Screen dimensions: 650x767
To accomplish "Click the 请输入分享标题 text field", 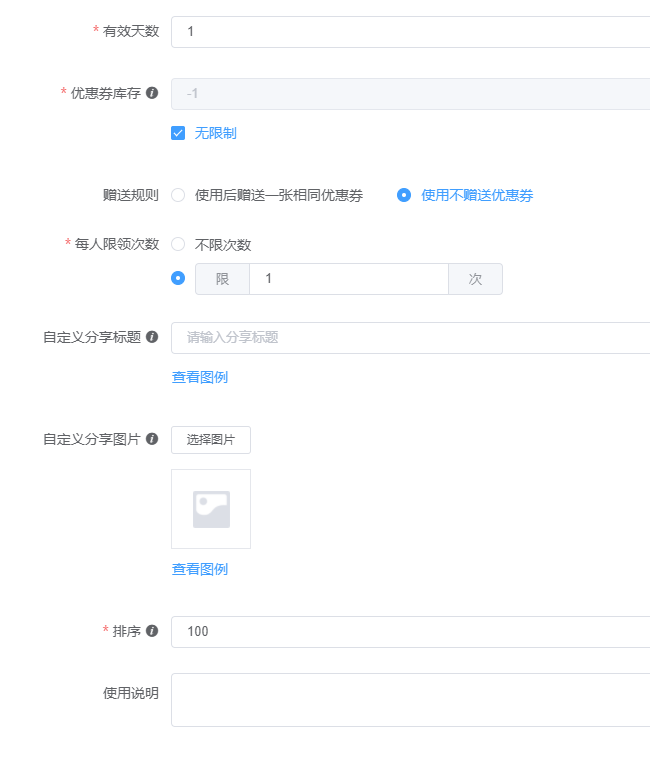I will 410,338.
